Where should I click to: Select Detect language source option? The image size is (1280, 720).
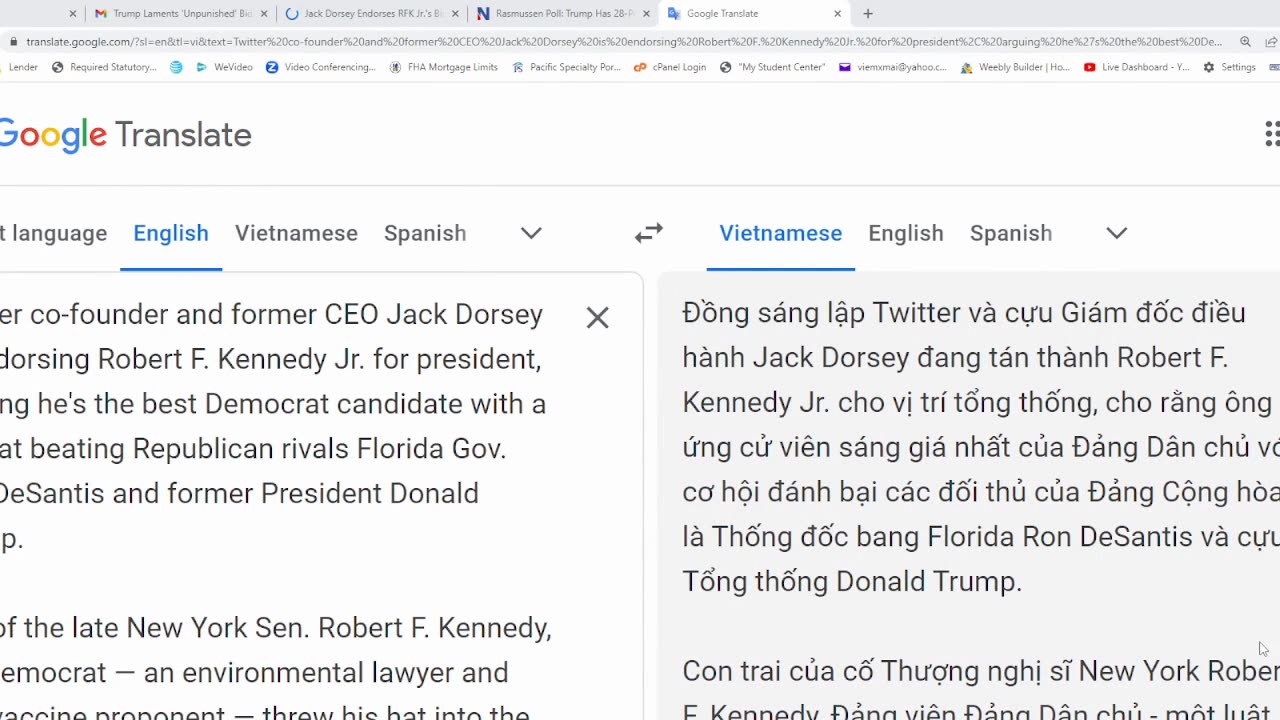(53, 233)
